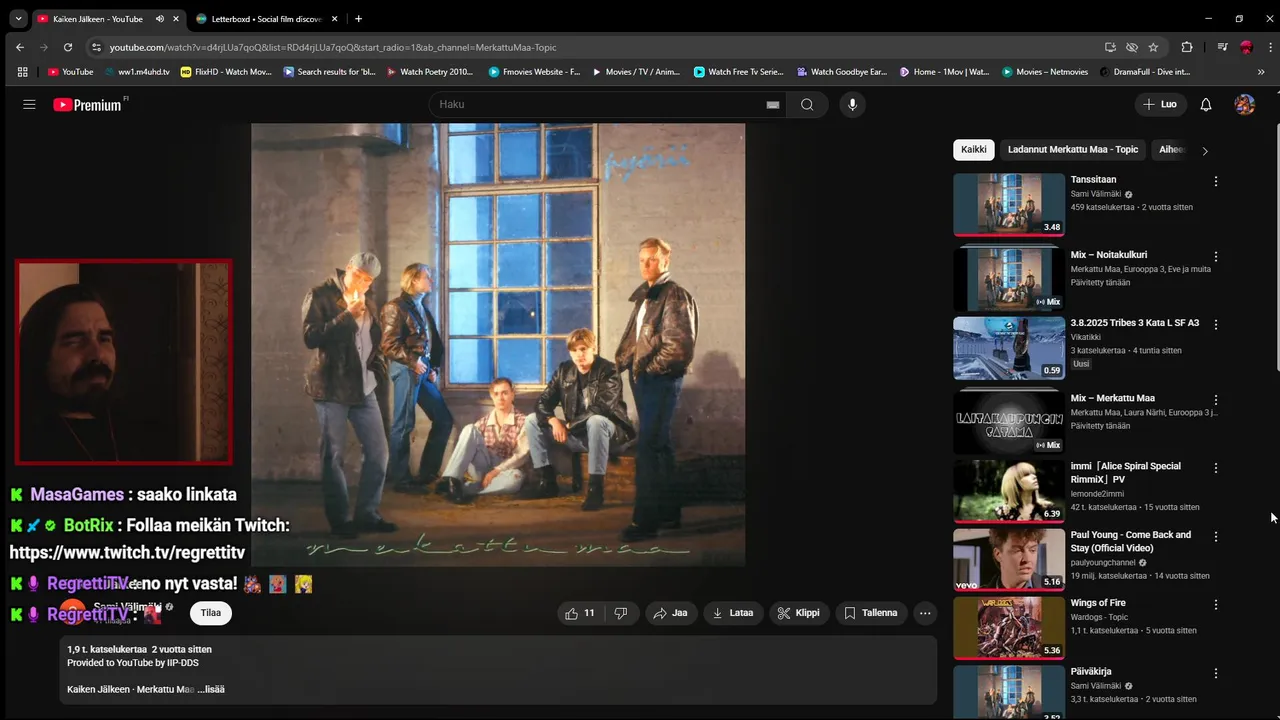Bookmark this page with star

point(1153,47)
